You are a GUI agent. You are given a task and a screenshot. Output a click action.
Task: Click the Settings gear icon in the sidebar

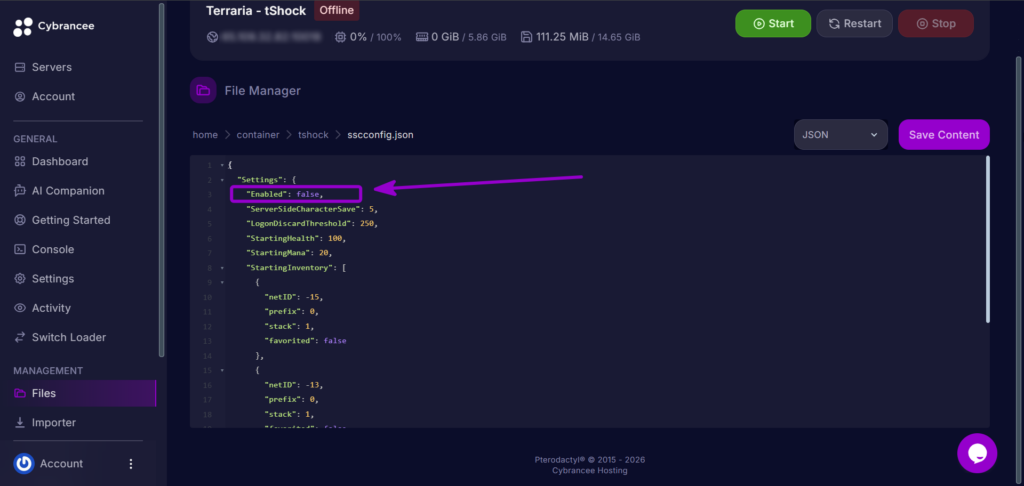tap(20, 279)
